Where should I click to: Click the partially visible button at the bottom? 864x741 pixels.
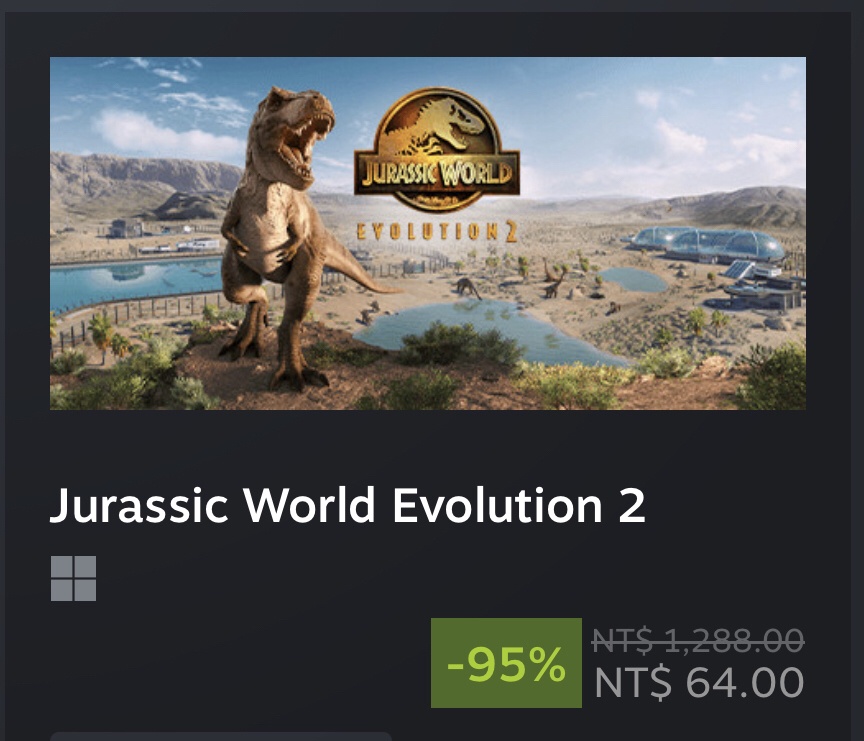(220, 736)
